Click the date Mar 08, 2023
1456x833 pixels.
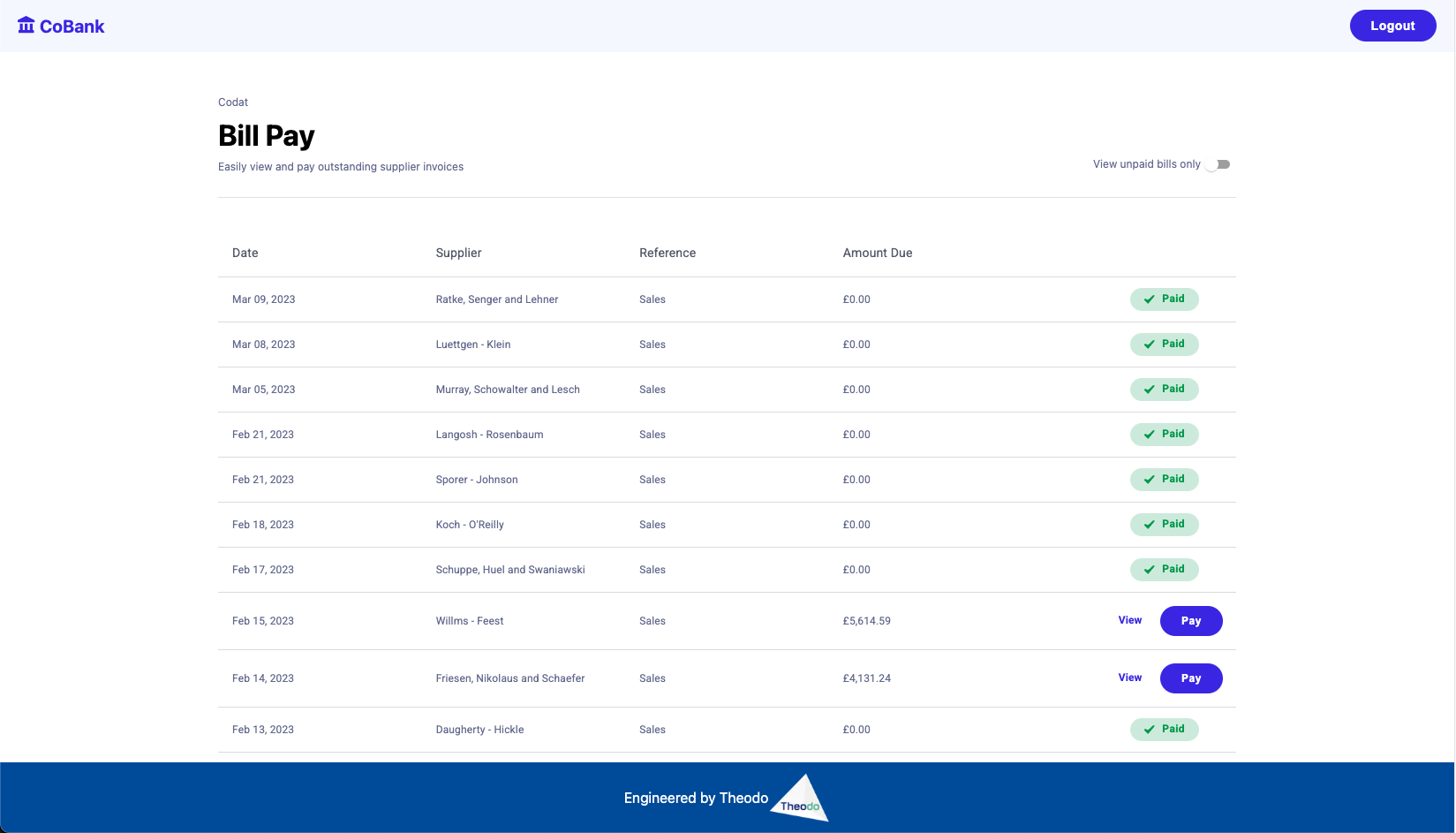pyautogui.click(x=264, y=345)
